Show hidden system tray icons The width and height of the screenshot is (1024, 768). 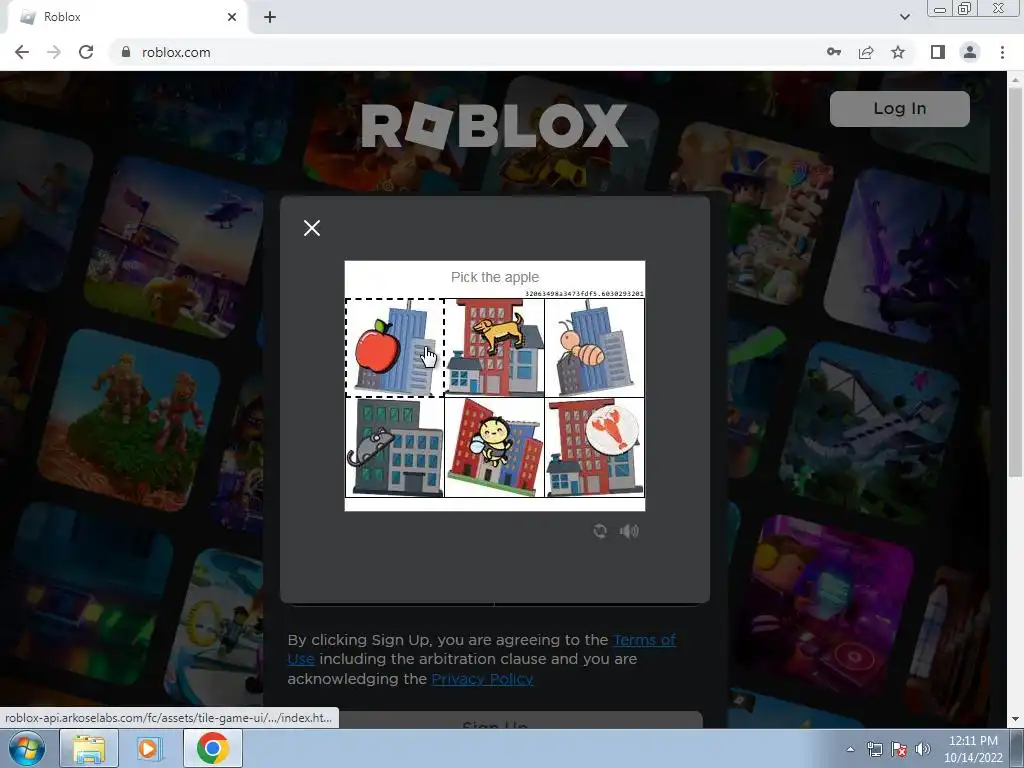[850, 749]
